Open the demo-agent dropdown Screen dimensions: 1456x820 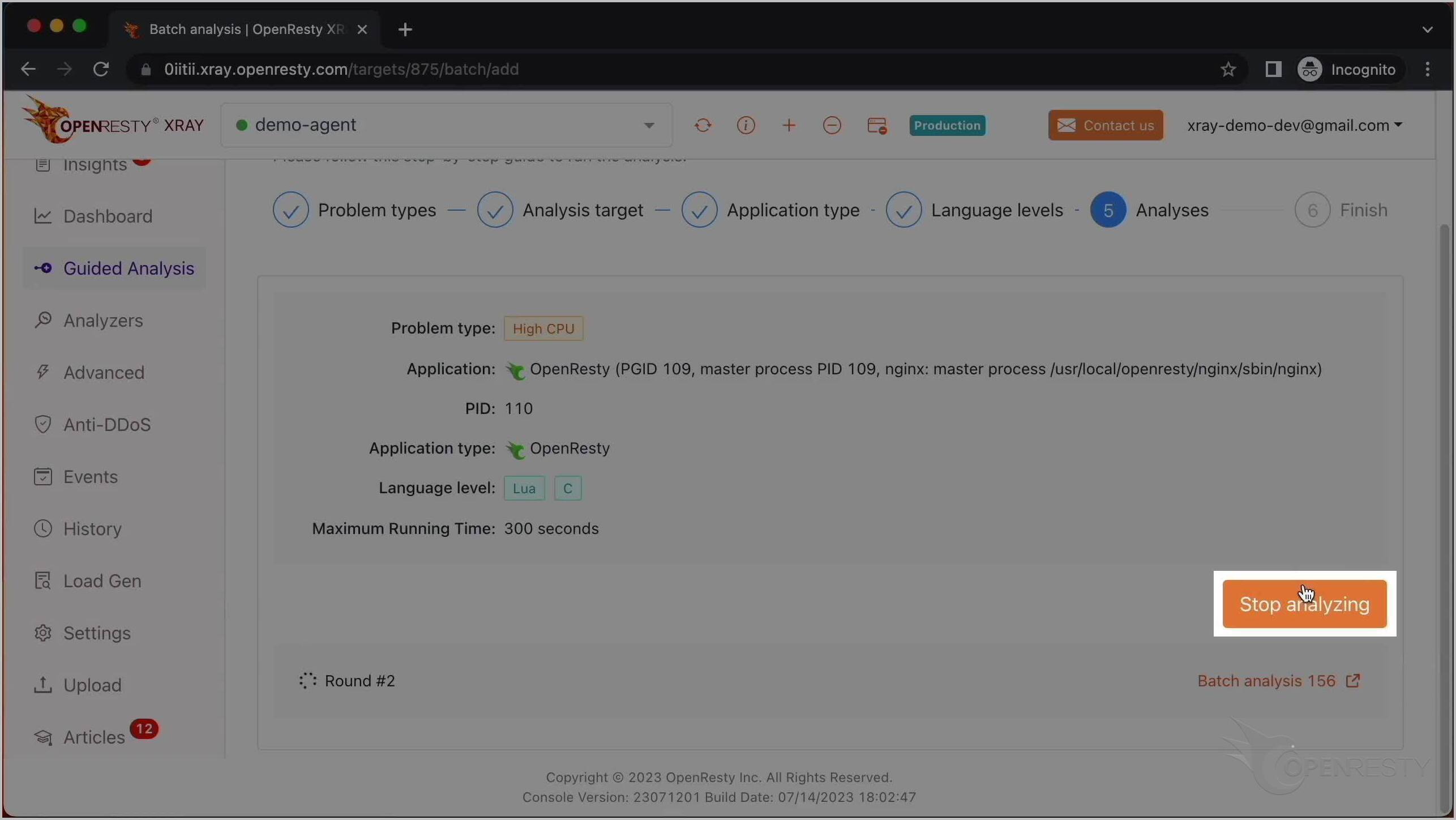click(446, 125)
